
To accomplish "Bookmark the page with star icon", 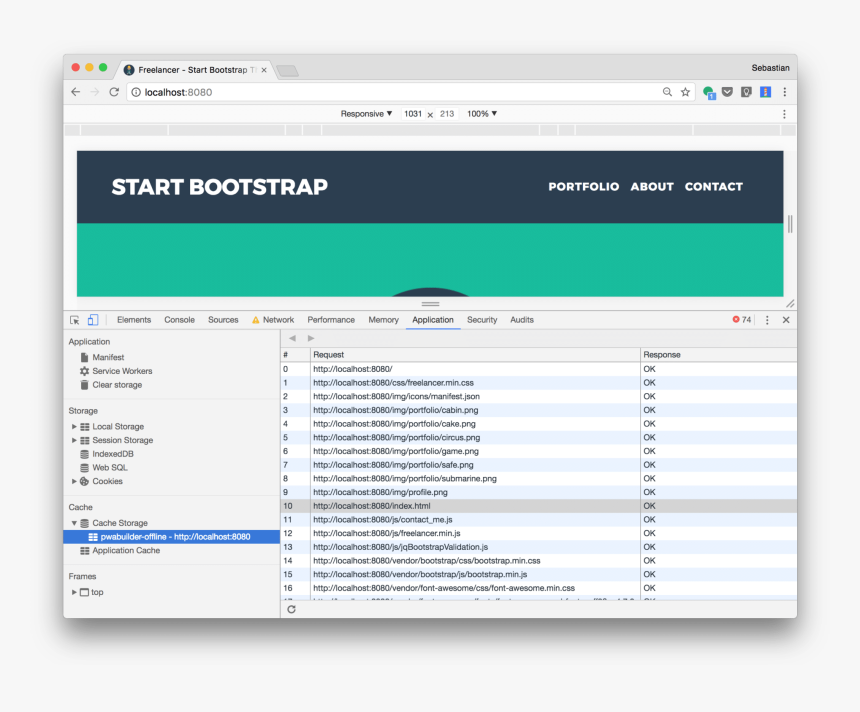I will [685, 92].
